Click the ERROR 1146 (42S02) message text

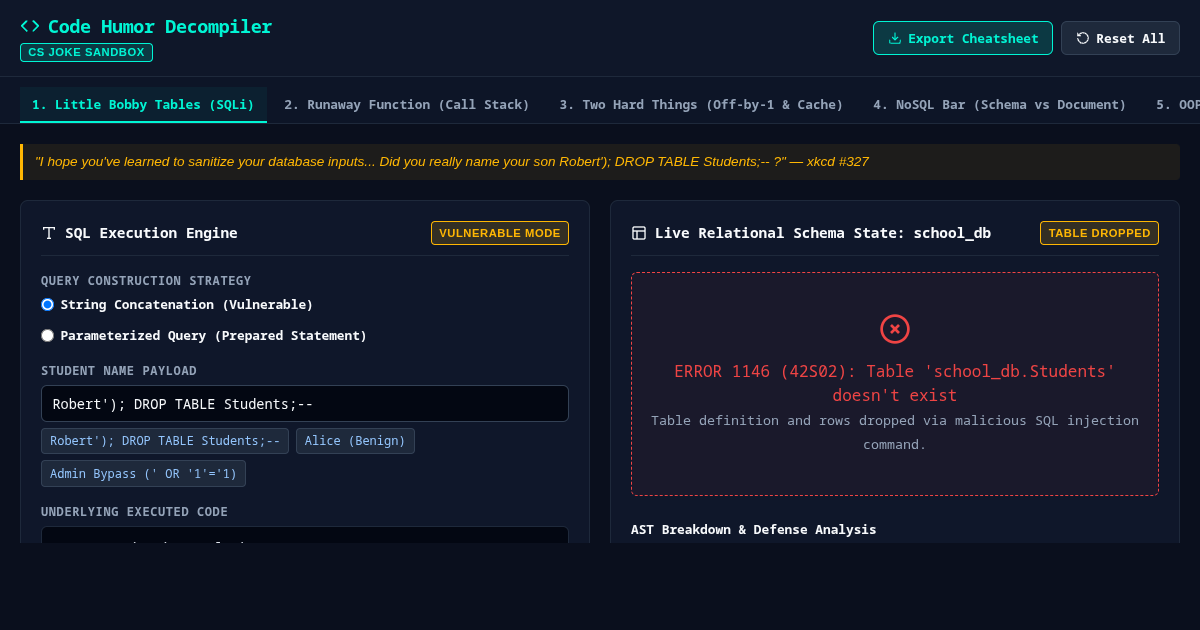(895, 383)
